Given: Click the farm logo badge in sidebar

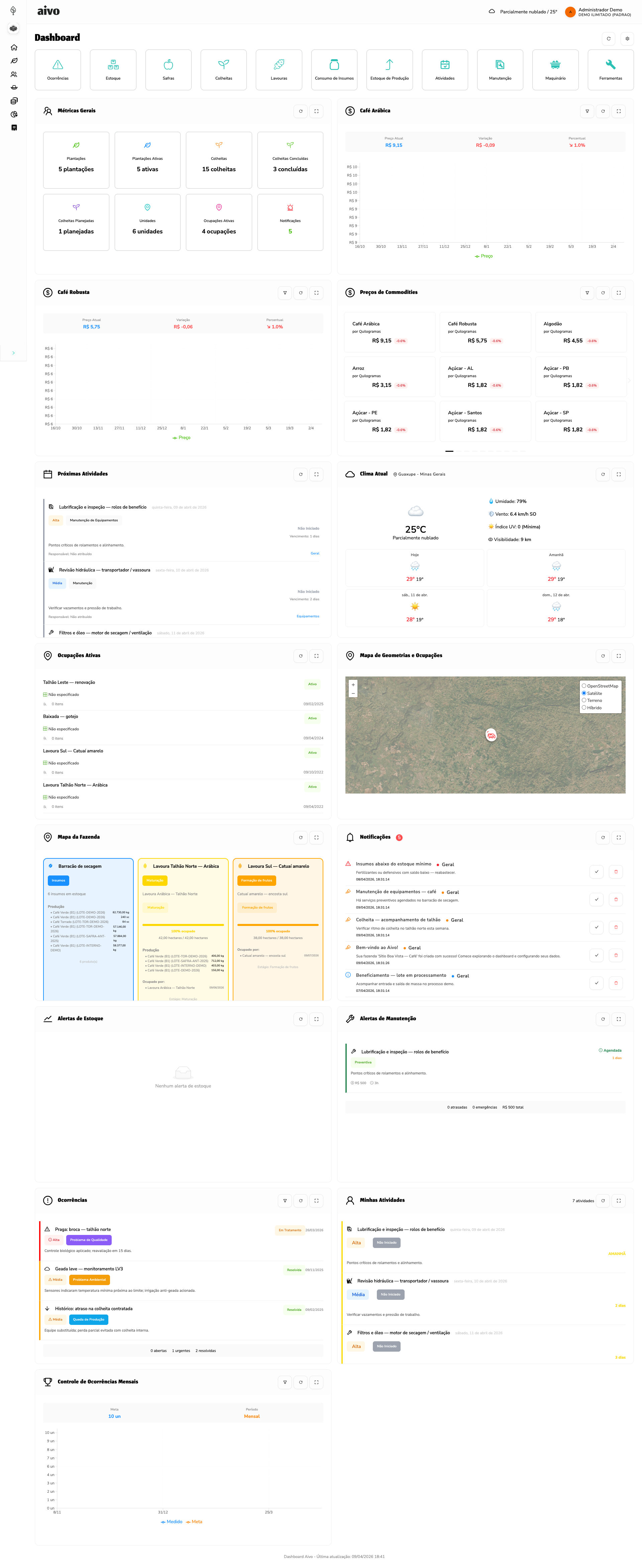Looking at the screenshot, I should 13,29.
